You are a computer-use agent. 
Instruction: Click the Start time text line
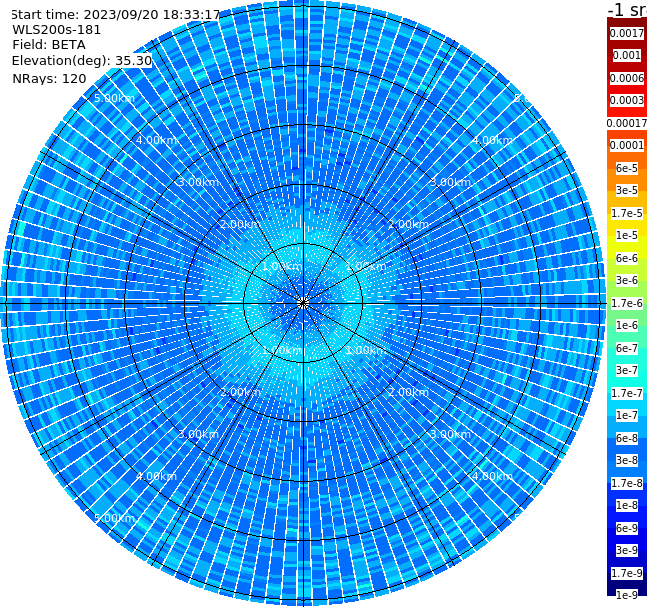pos(115,14)
